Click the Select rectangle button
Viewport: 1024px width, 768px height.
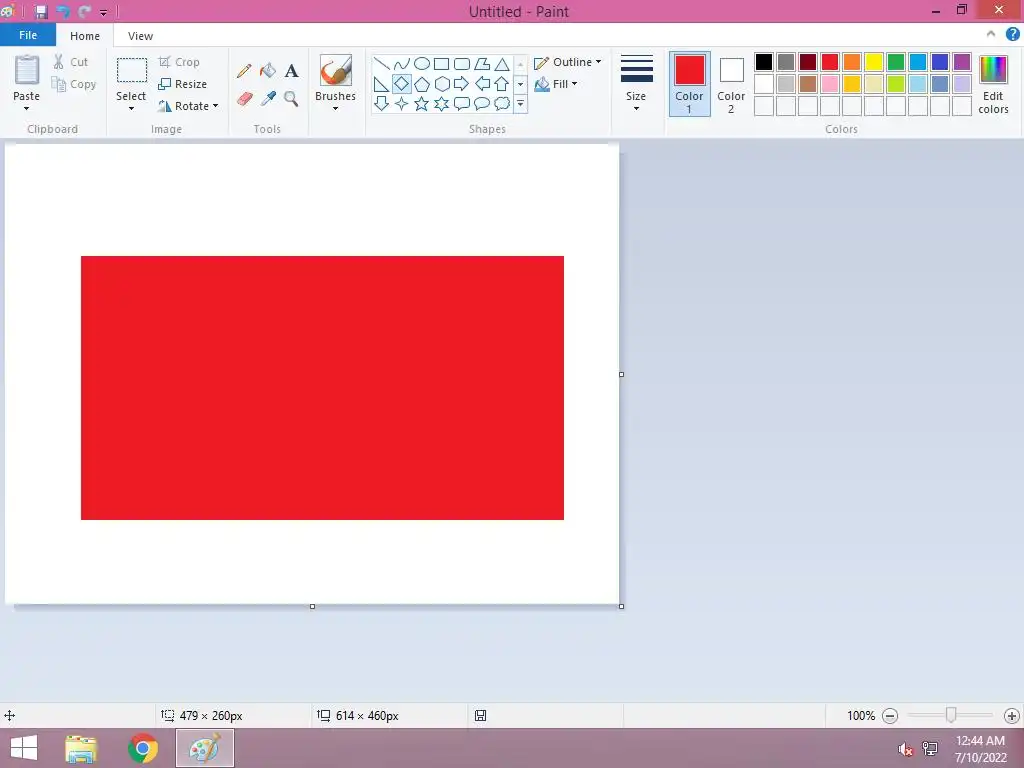click(131, 70)
